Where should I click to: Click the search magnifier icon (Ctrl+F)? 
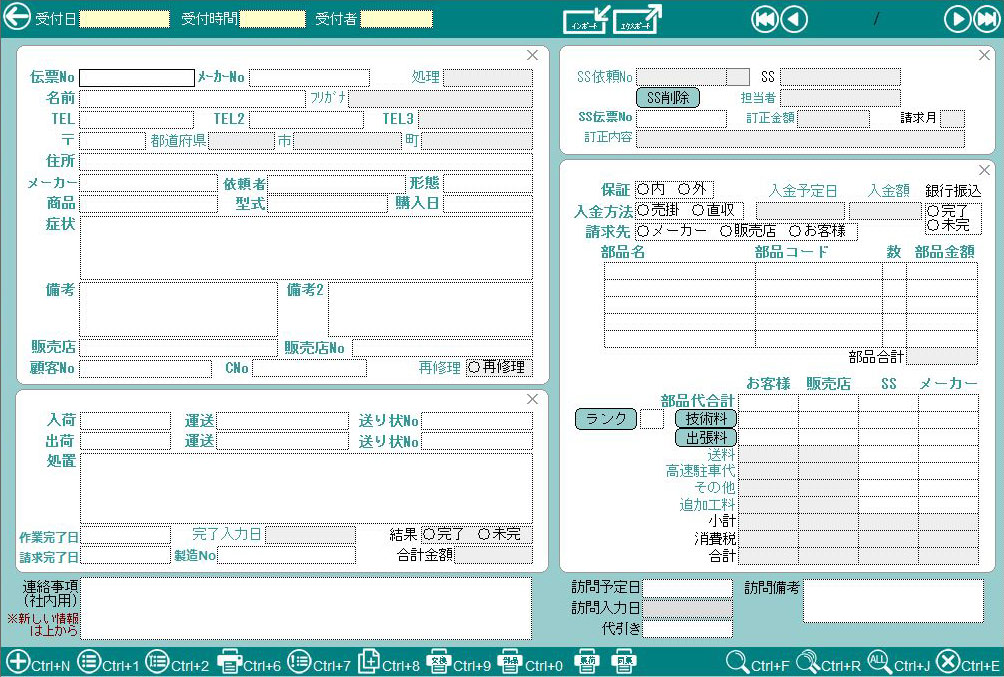tap(738, 662)
